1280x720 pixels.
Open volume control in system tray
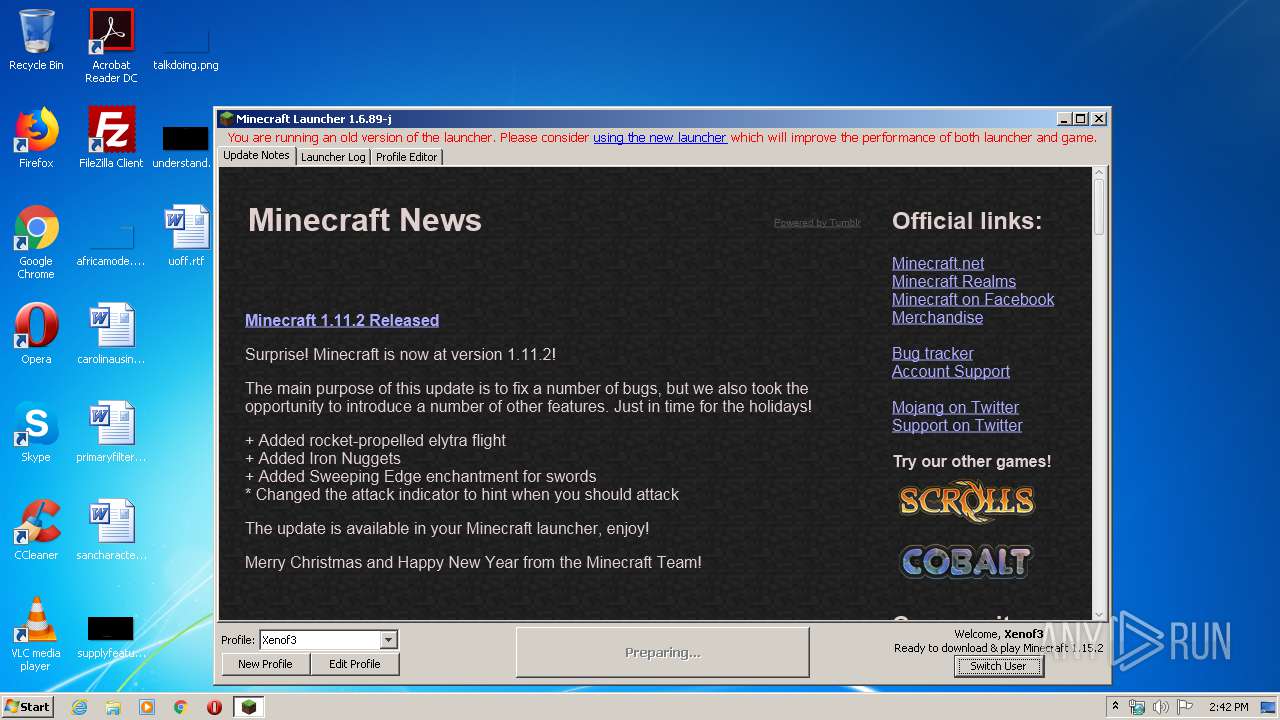click(1161, 707)
